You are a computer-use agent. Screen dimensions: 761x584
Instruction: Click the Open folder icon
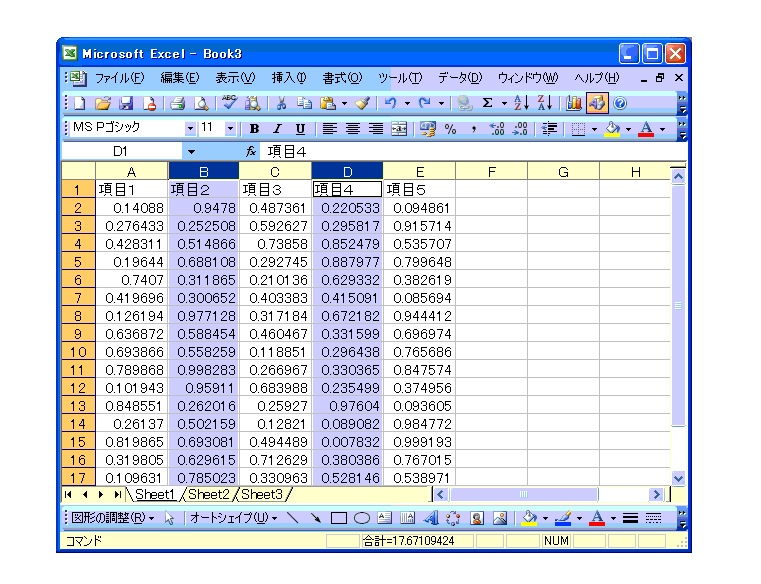click(103, 103)
